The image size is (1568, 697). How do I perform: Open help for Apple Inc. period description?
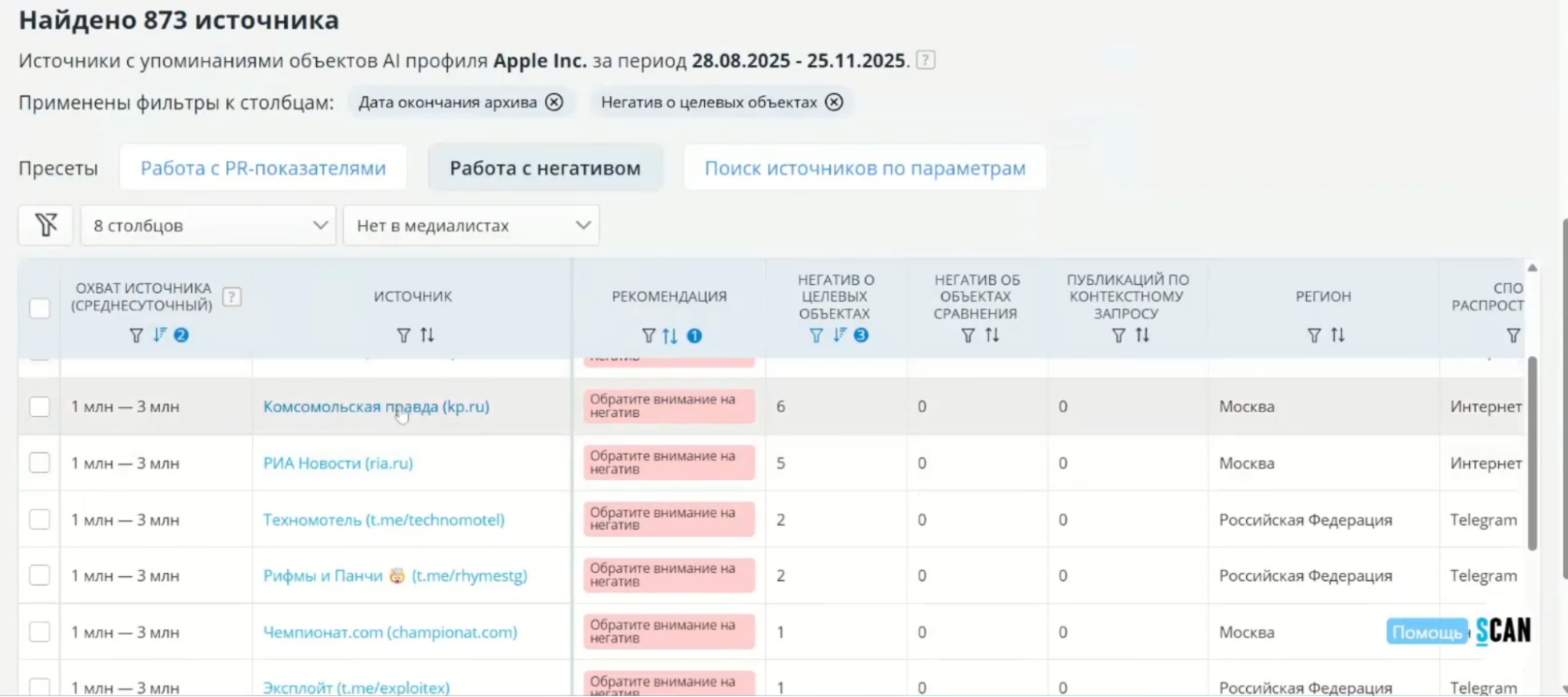click(926, 60)
